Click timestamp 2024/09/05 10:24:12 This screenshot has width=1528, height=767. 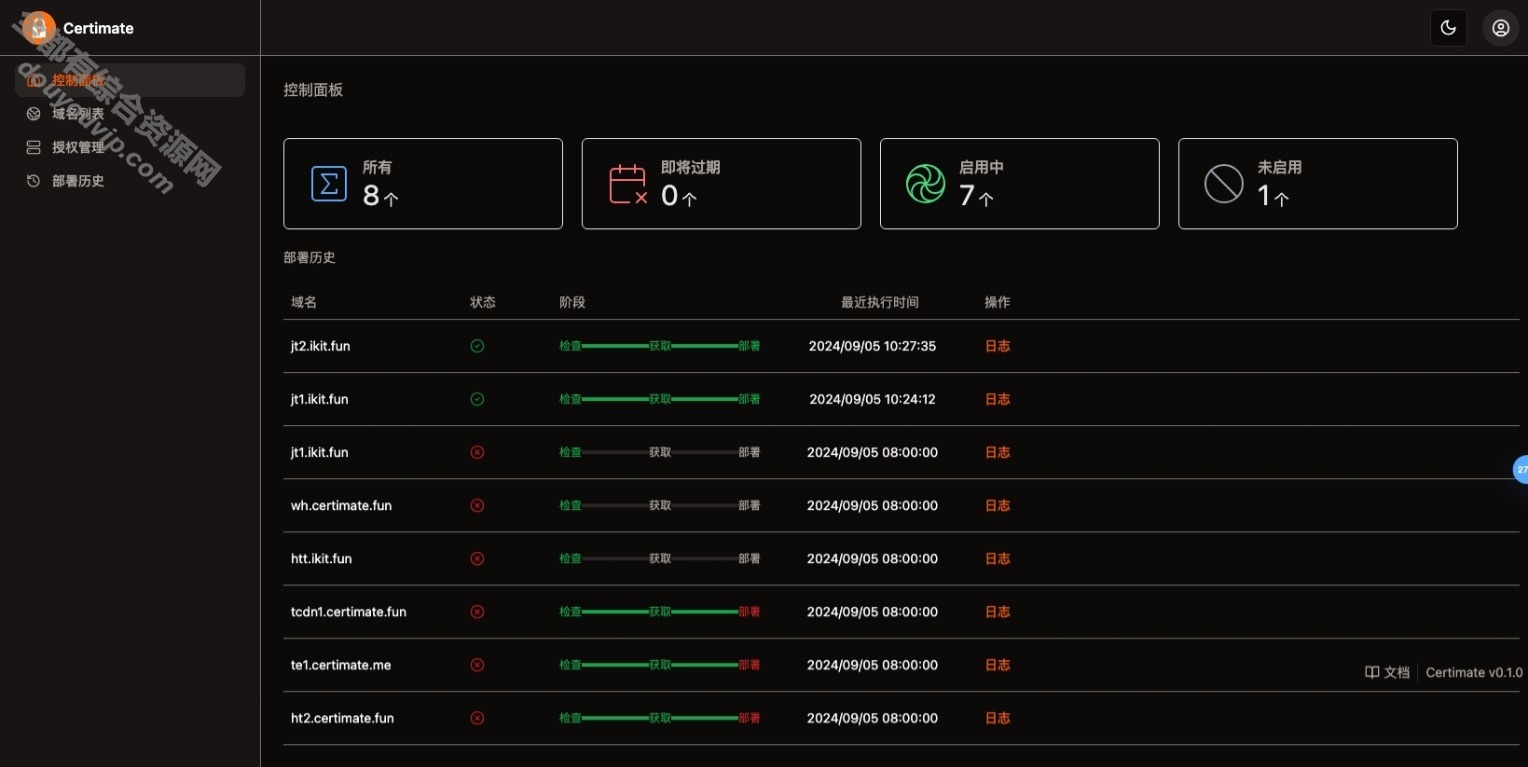[x=872, y=399]
